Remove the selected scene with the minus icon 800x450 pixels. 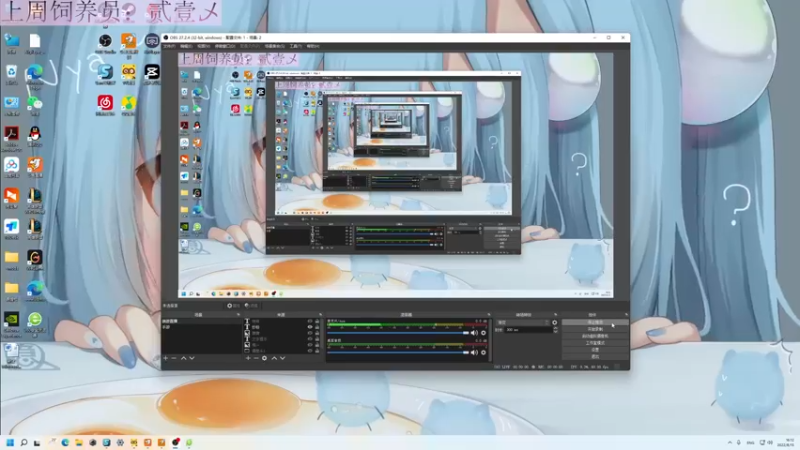(174, 358)
